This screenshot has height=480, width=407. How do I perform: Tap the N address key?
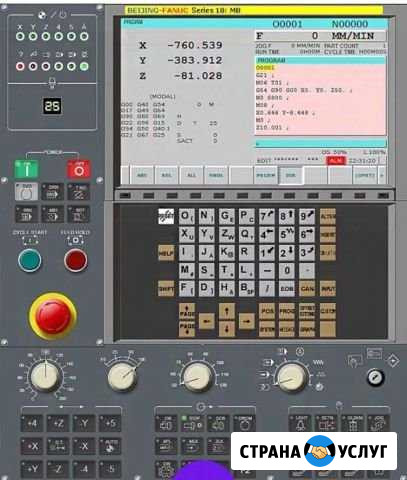click(x=206, y=216)
